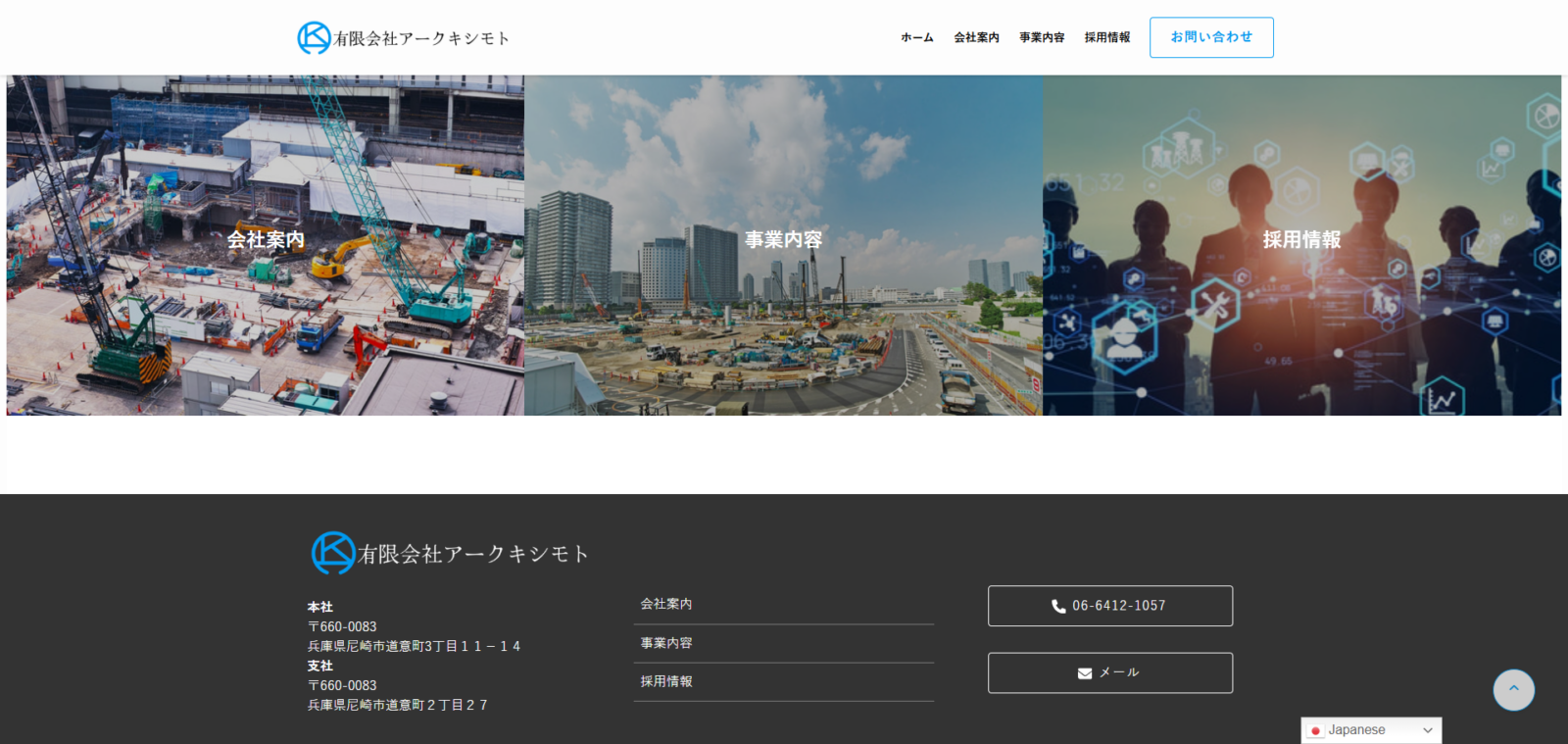
Task: Select 〒660-0083 under the 本社 heading
Action: [x=342, y=627]
